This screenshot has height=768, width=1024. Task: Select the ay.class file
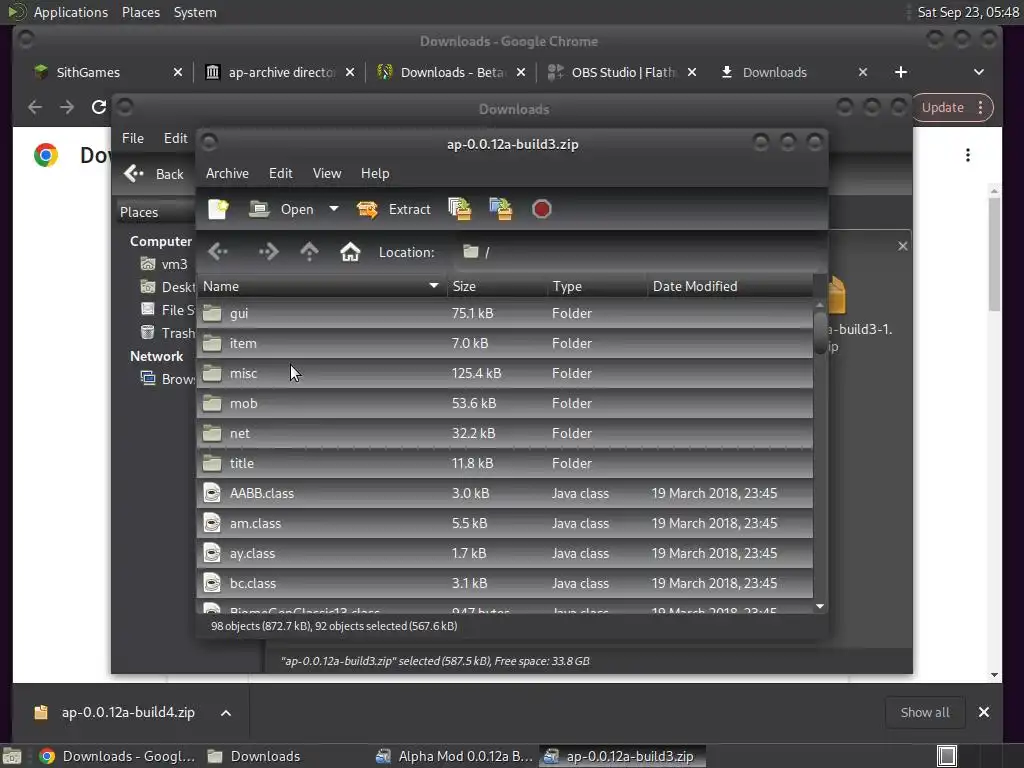point(504,553)
